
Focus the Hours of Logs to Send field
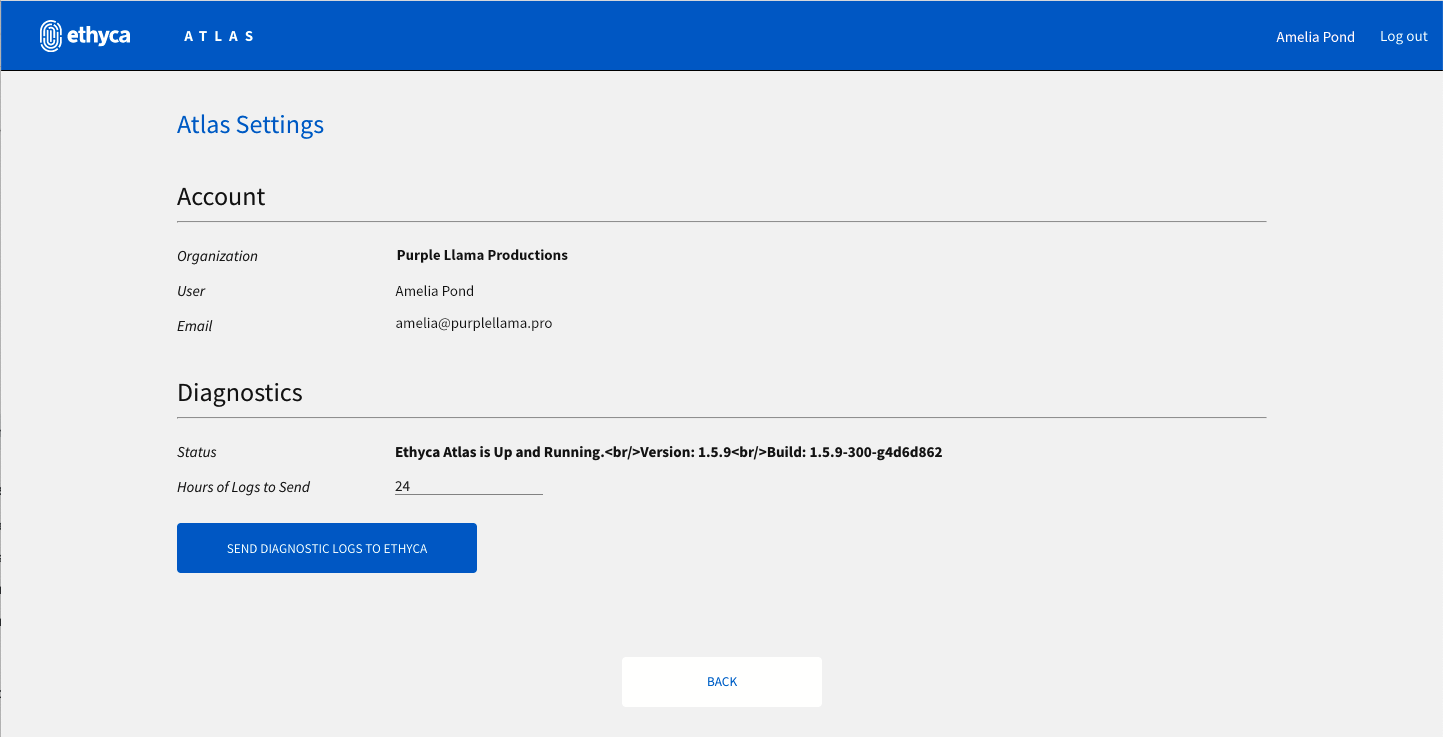(469, 486)
